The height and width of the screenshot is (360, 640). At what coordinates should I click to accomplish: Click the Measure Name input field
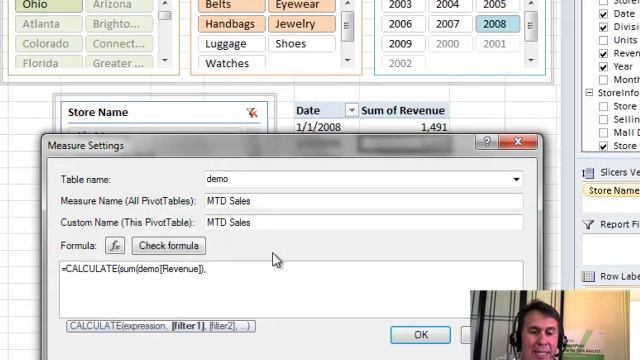click(364, 201)
